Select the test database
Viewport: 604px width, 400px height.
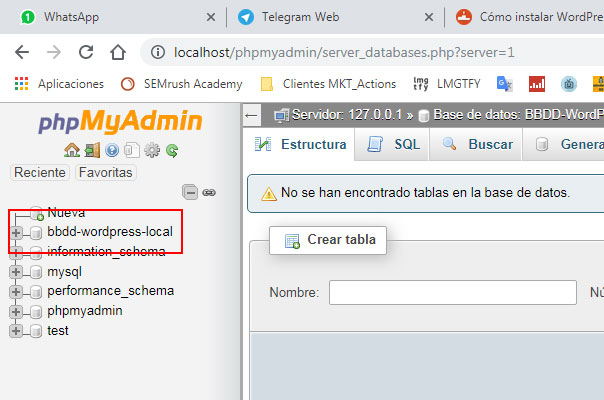(58, 330)
